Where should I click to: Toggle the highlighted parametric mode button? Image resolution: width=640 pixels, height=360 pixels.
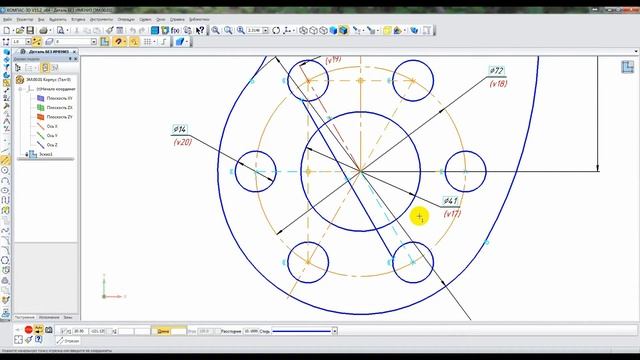point(134,42)
